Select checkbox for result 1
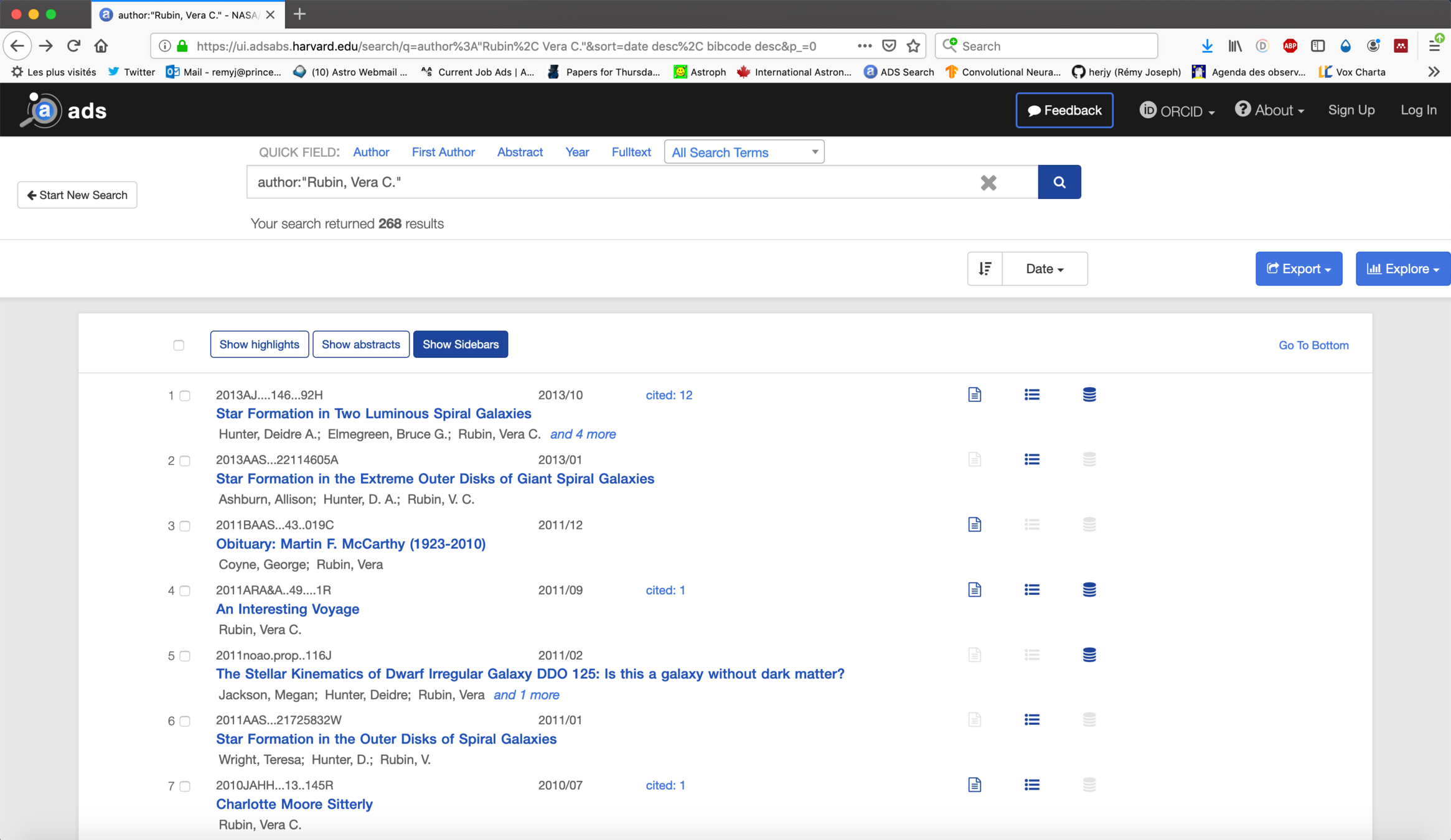Viewport: 1451px width, 840px height. (185, 396)
